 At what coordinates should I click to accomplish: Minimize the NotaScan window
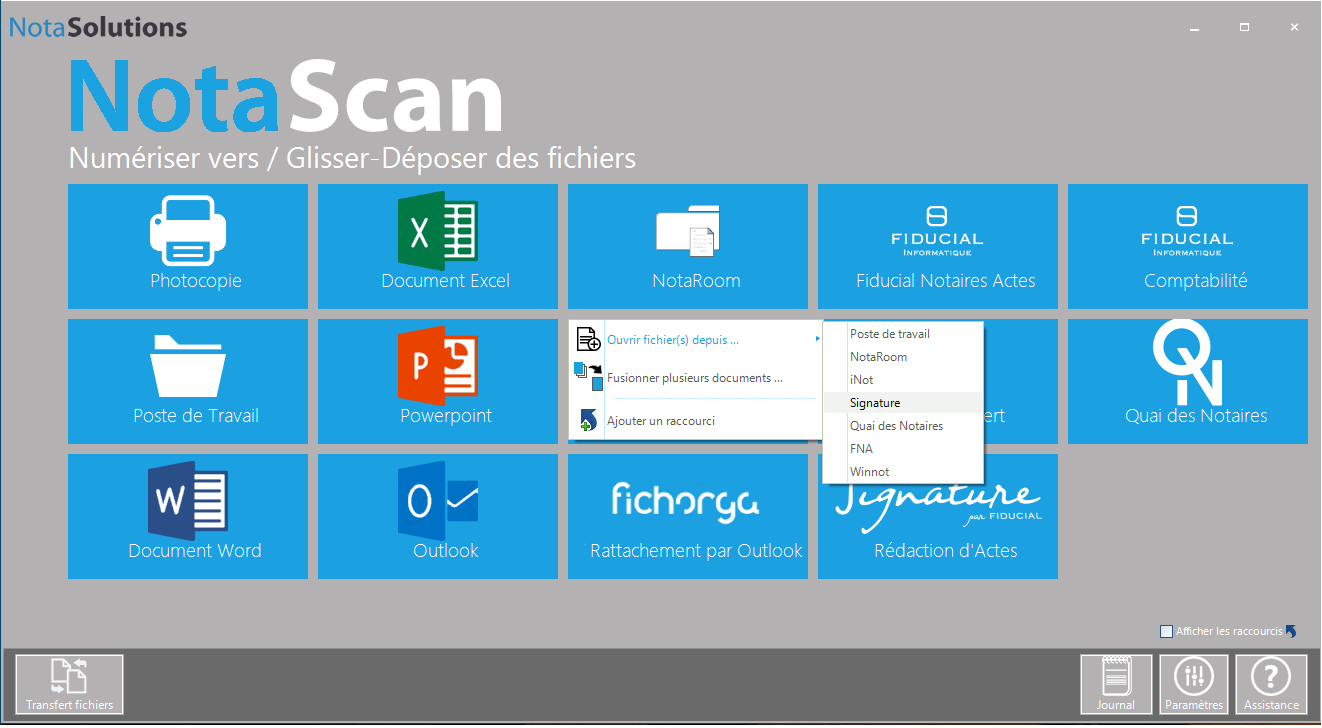[x=1195, y=27]
